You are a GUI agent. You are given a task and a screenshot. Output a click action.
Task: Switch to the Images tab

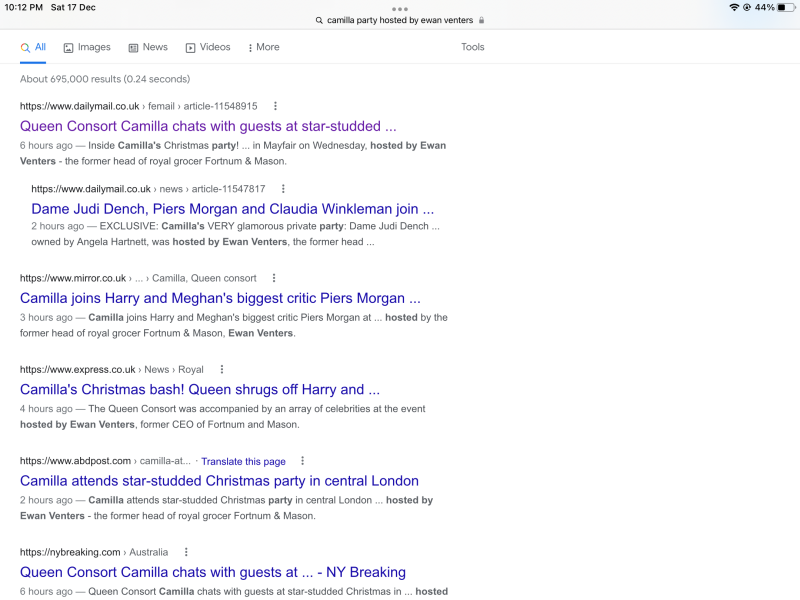87,47
